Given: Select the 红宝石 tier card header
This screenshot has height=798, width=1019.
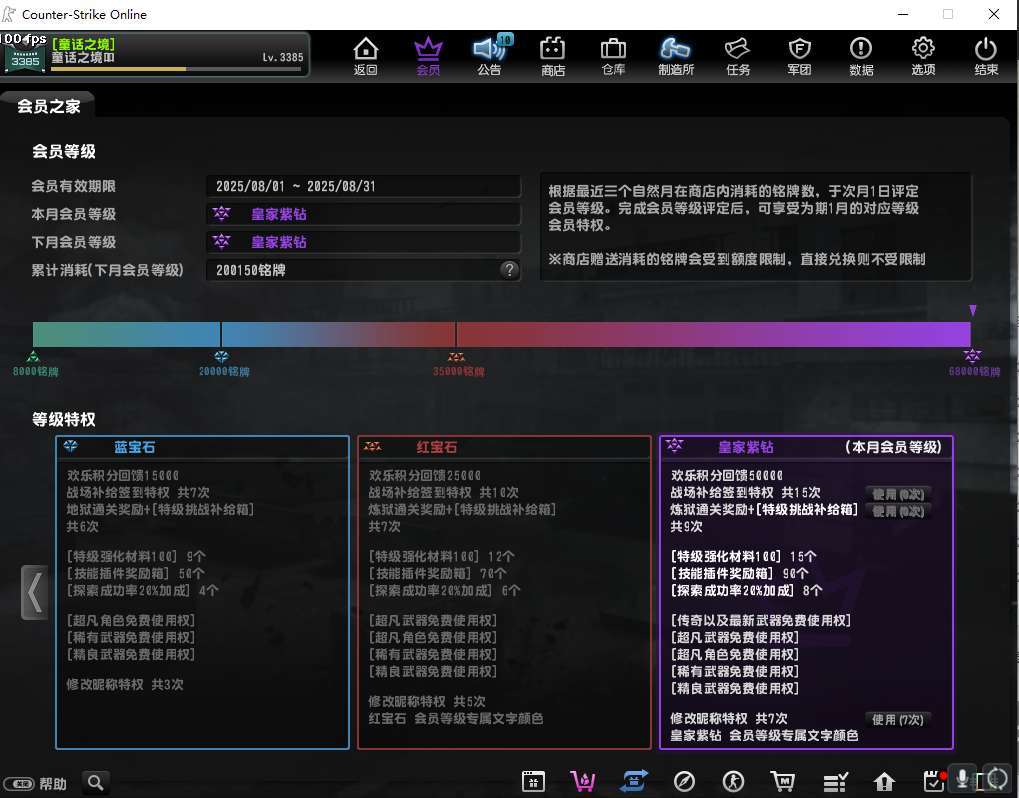Looking at the screenshot, I should (504, 447).
